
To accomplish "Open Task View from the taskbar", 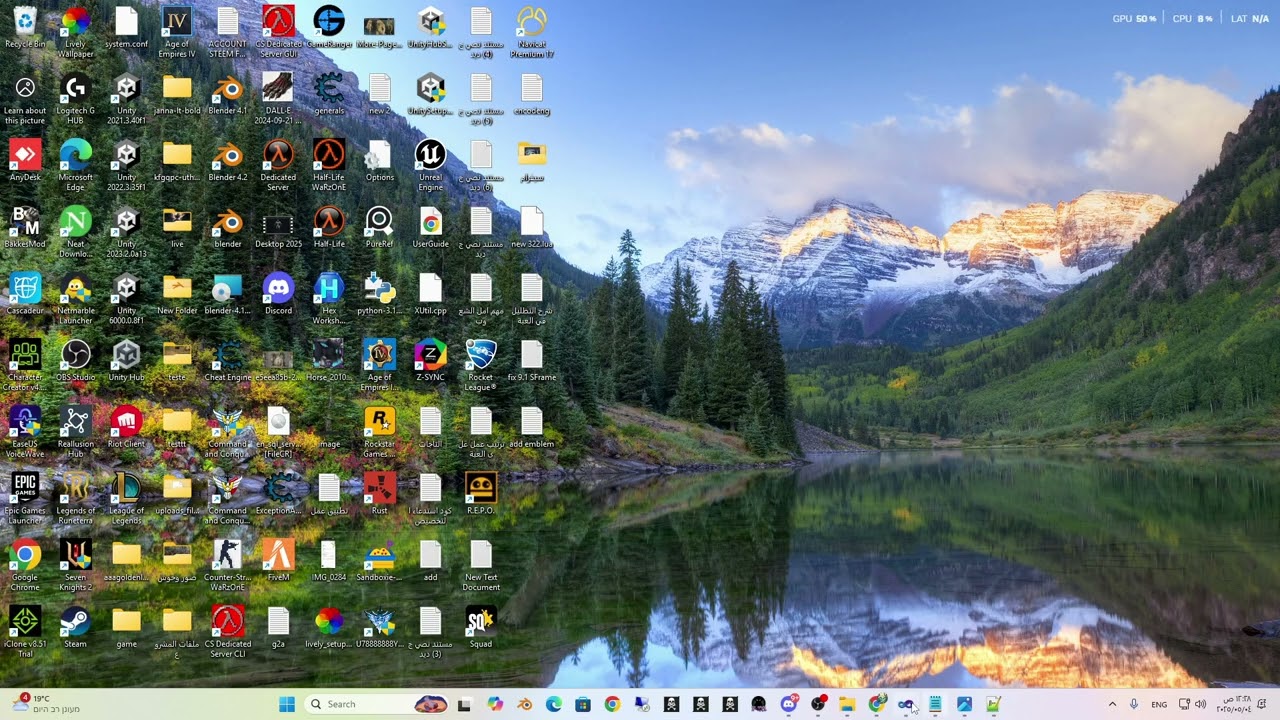I will coord(464,704).
